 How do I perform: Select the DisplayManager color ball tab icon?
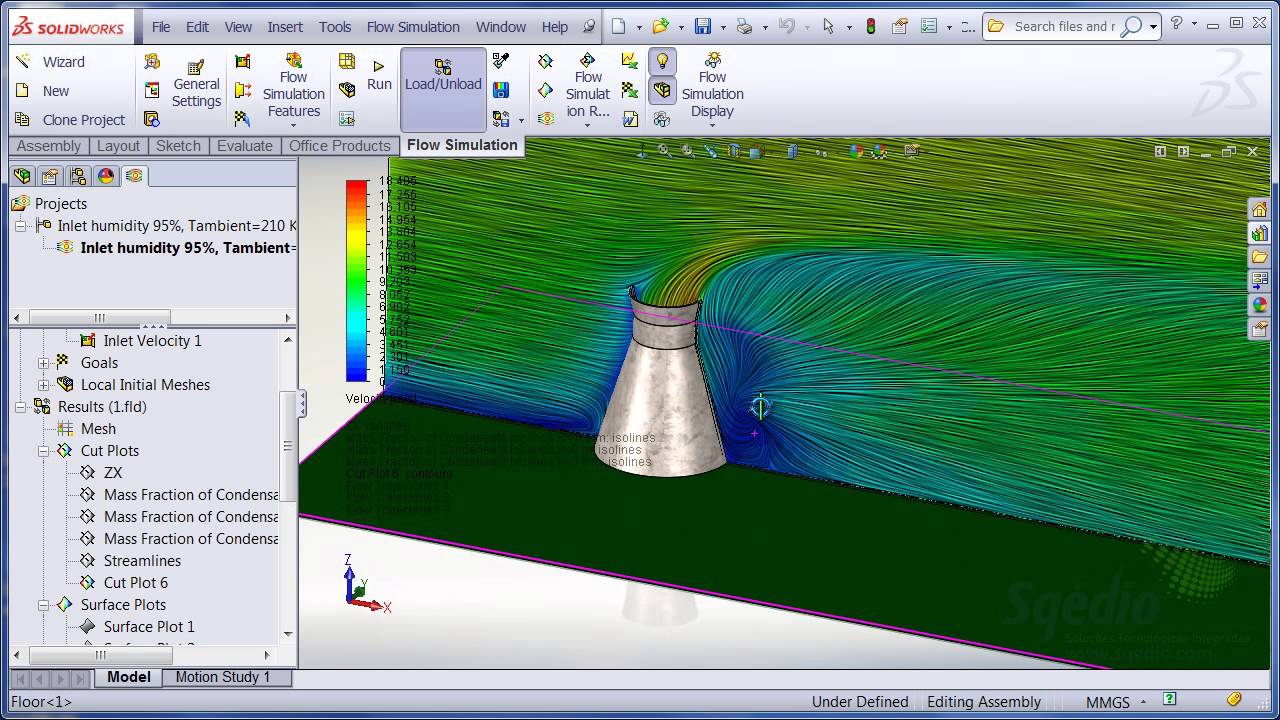106,176
